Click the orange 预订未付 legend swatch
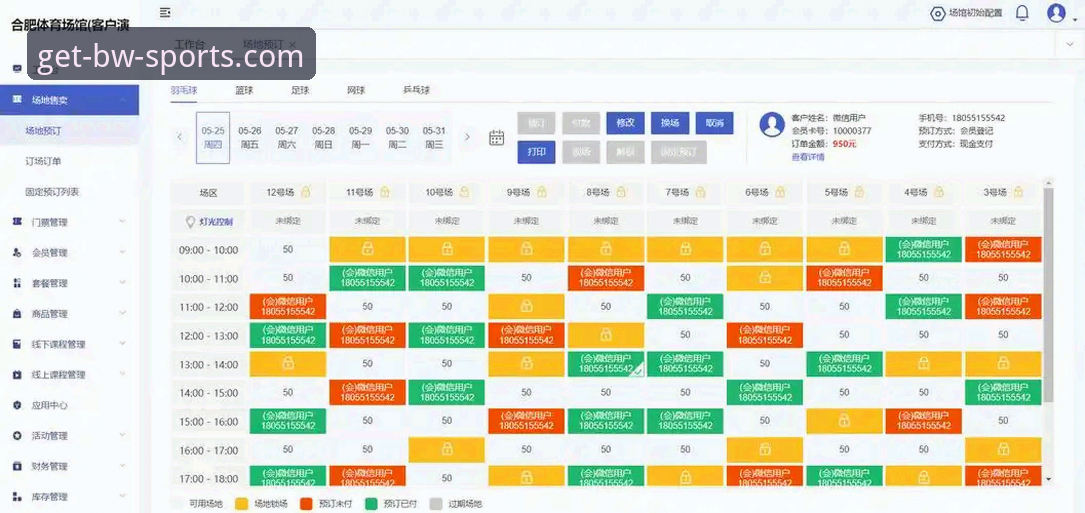Viewport: 1085px width, 513px height. (307, 504)
